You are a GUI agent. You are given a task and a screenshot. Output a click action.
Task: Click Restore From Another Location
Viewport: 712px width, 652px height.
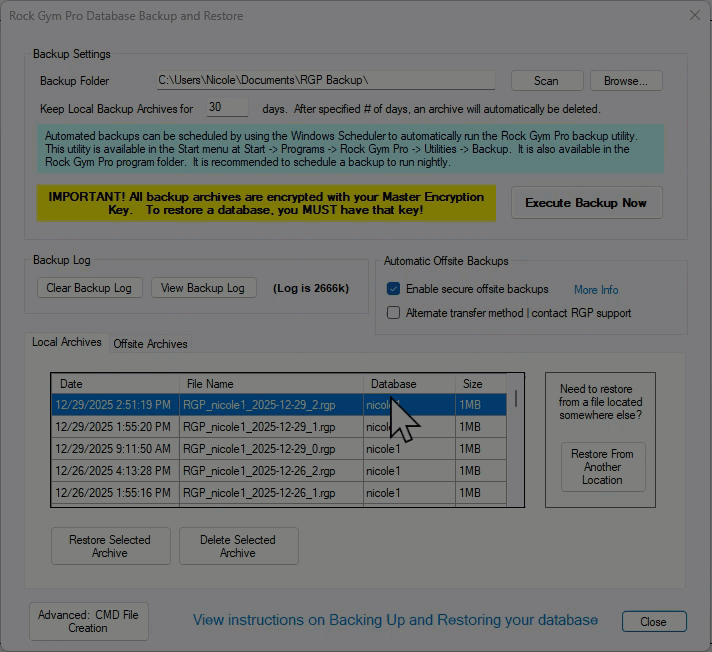point(603,467)
